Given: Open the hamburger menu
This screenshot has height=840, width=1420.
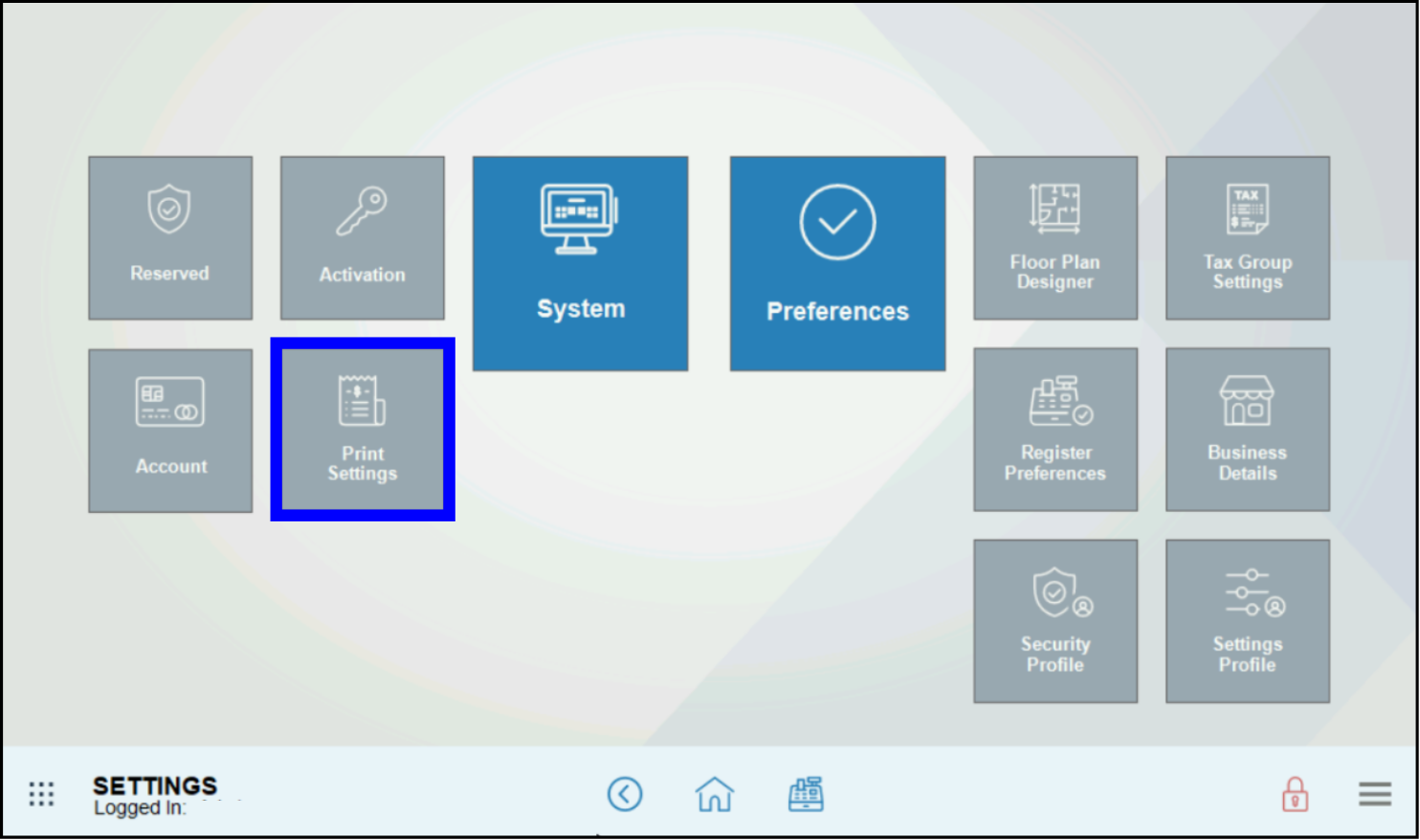Looking at the screenshot, I should 1374,793.
